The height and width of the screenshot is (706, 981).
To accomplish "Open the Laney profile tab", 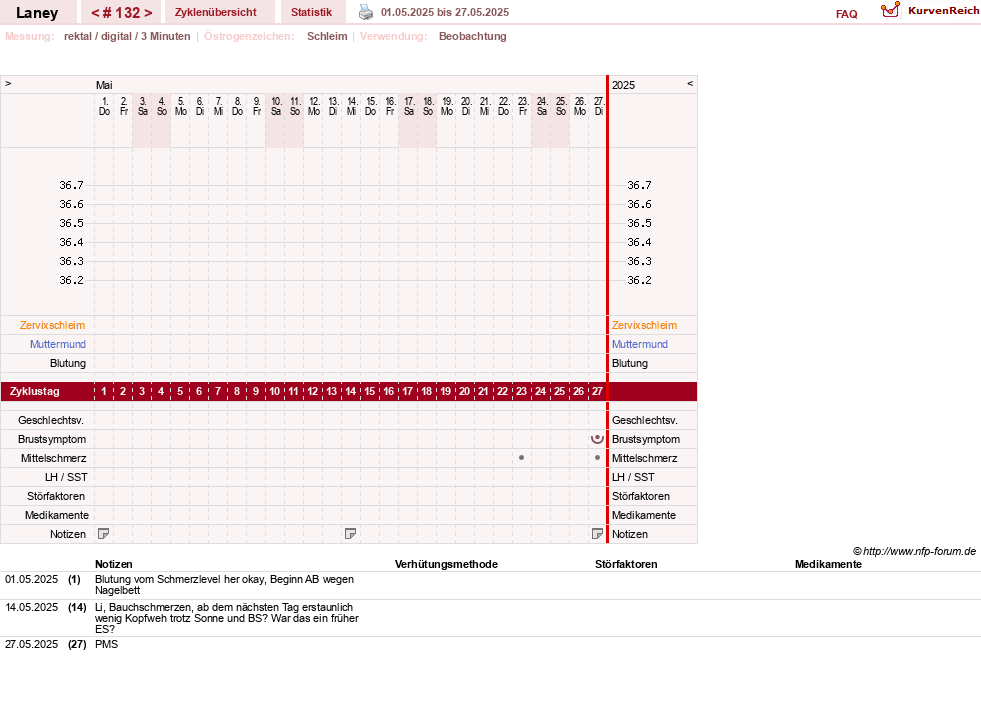I will 37,13.
